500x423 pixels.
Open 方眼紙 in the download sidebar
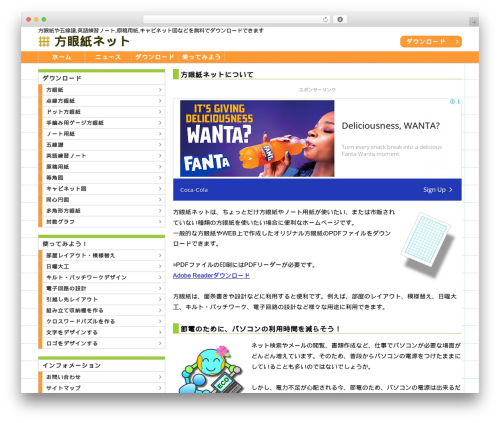[x=102, y=90]
